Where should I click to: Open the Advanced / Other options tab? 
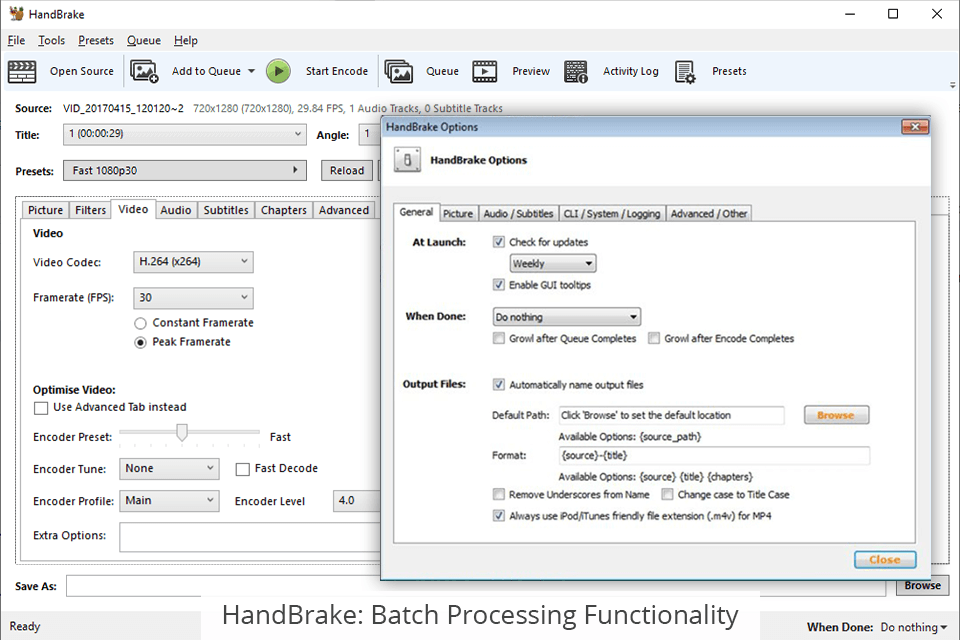pos(708,213)
